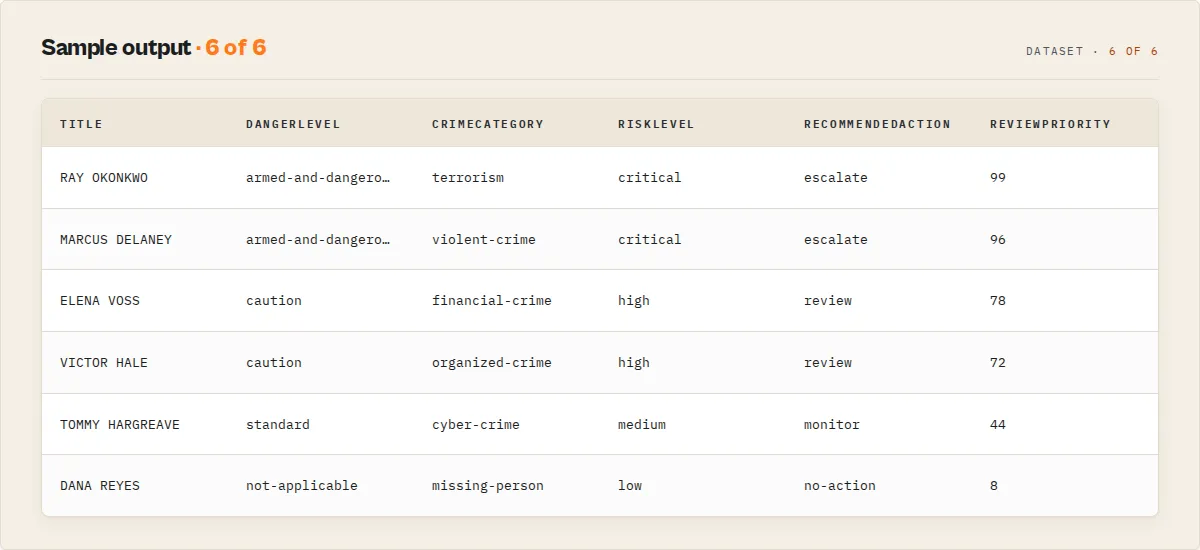
Task: Select the VICTOR HALE title cell
Action: tap(104, 363)
